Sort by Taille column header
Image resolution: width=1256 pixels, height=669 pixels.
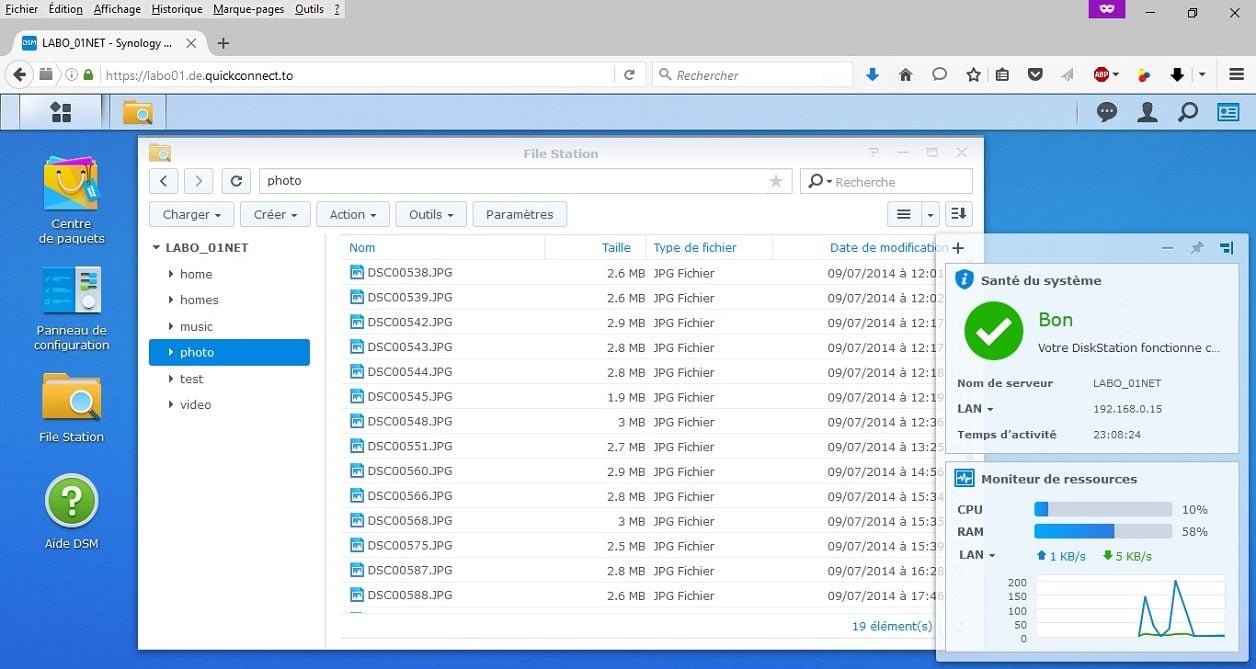click(x=616, y=248)
